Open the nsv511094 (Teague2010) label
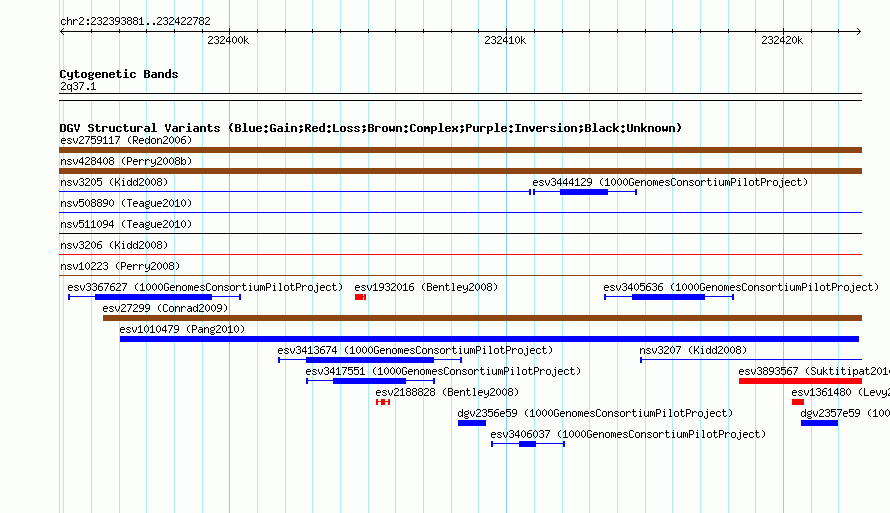This screenshot has height=513, width=890. (126, 224)
